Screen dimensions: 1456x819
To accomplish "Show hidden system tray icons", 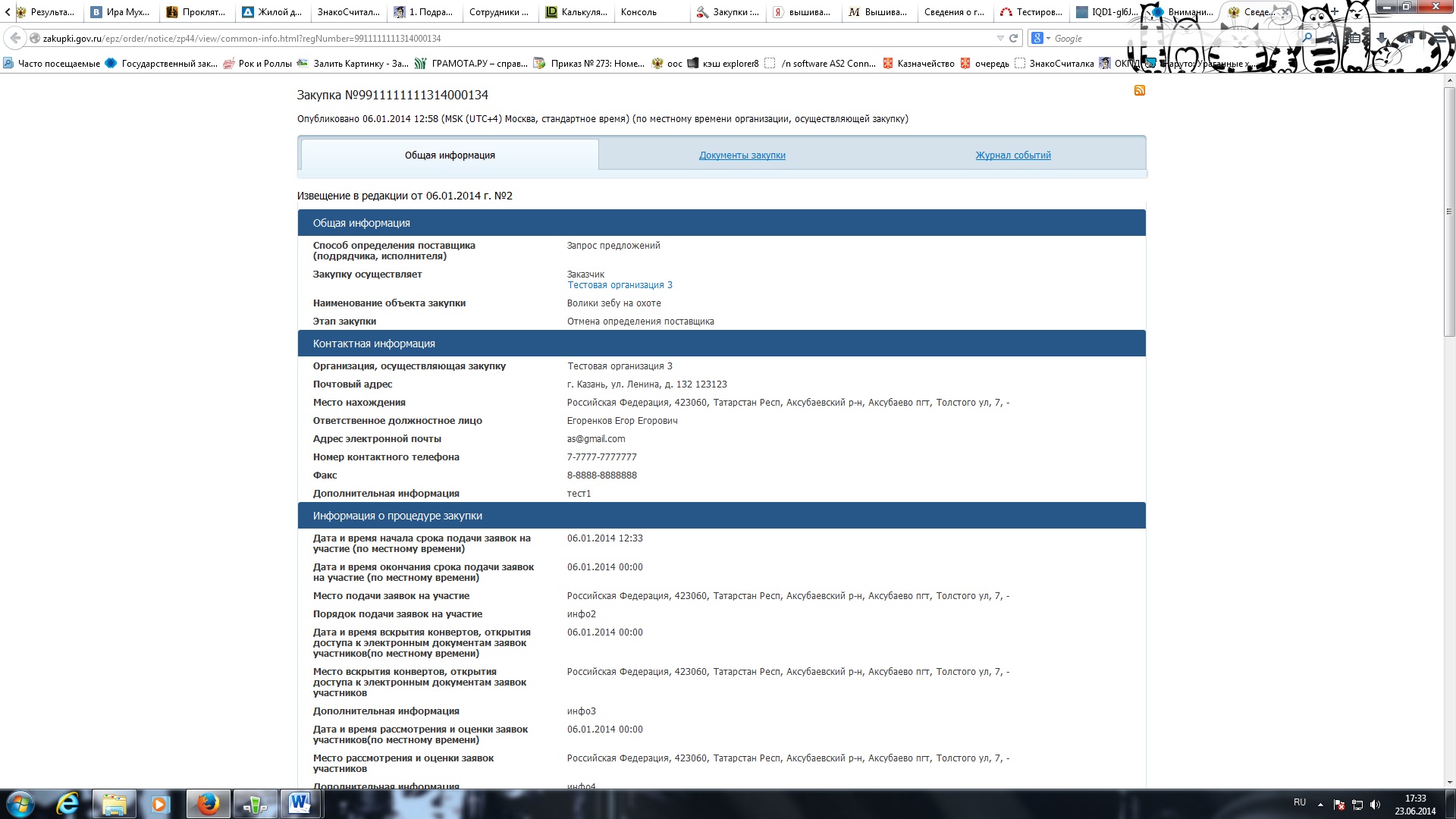I will 1320,804.
